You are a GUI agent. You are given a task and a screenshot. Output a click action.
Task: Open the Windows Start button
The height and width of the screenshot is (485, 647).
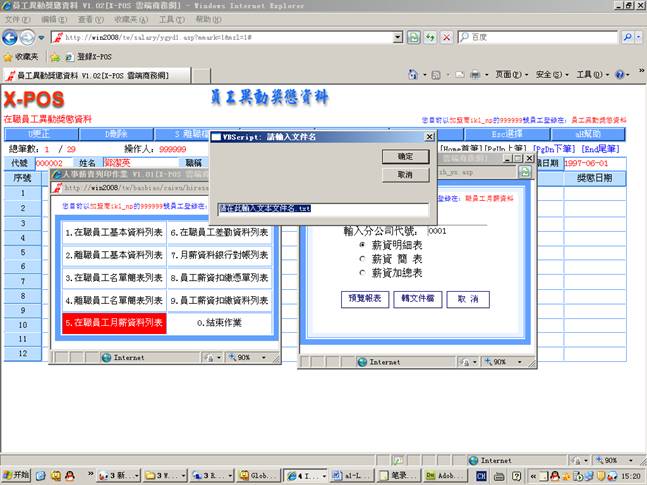coord(15,476)
